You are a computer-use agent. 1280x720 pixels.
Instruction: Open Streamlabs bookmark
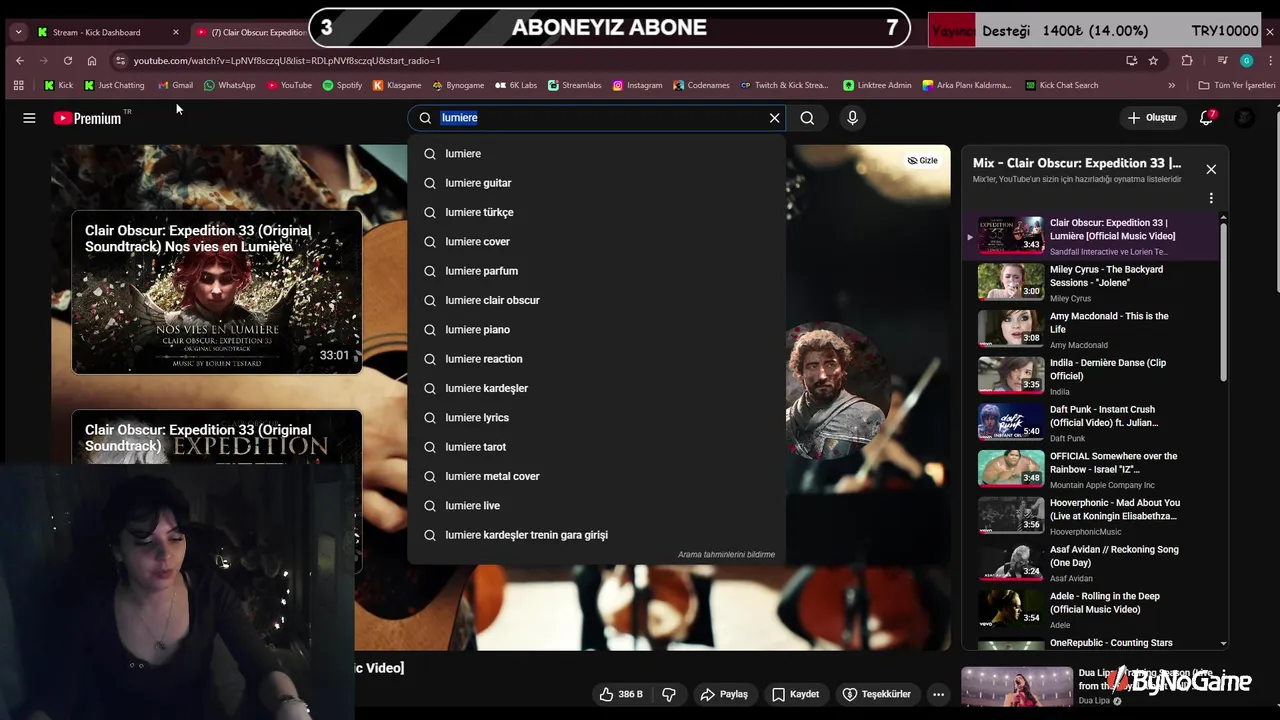[574, 85]
